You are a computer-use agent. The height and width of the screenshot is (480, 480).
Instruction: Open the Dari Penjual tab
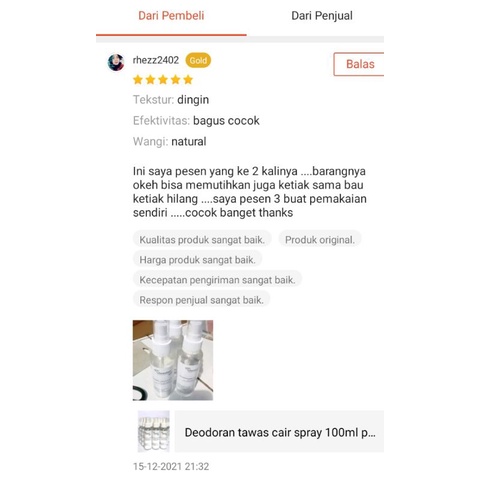[x=322, y=16]
